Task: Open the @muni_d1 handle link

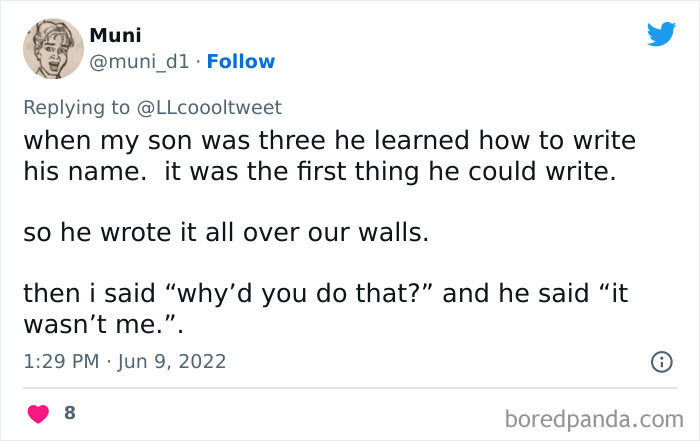Action: pyautogui.click(x=137, y=62)
